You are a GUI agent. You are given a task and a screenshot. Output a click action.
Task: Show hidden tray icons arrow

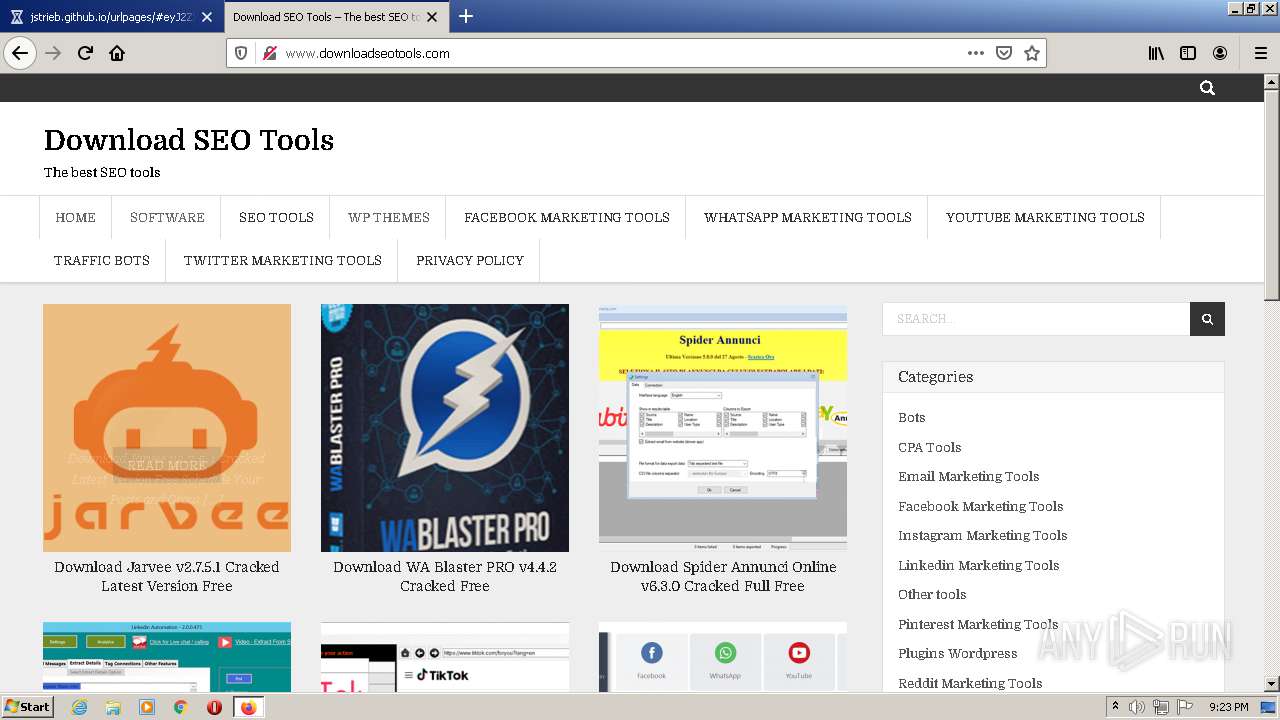(1115, 707)
